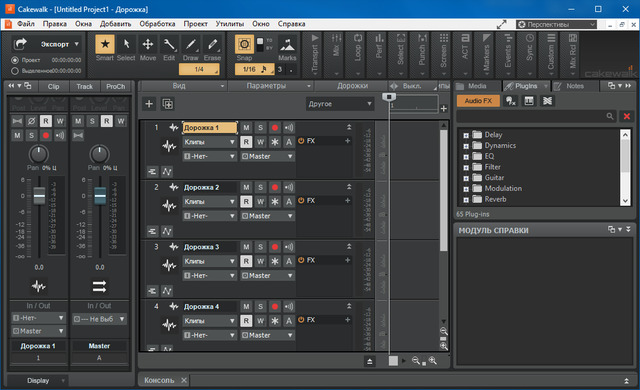Open the Файл menu
640x390 pixels.
(26, 24)
